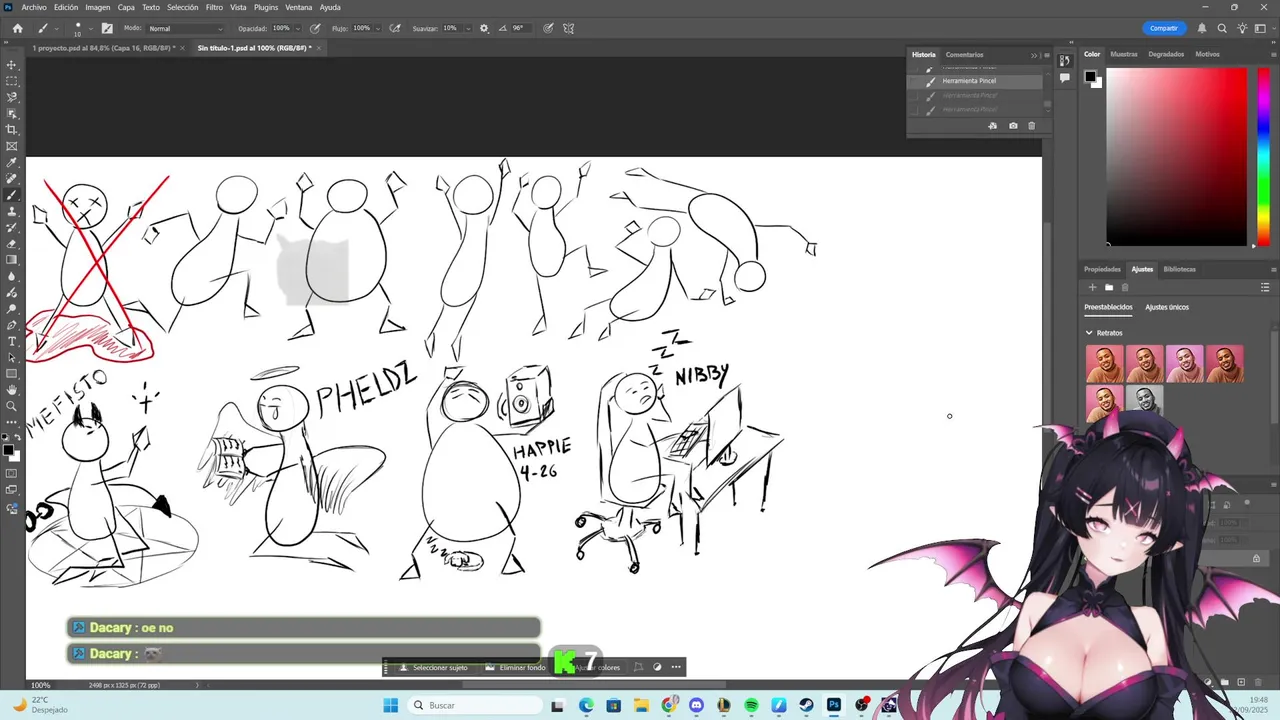Open Google Chrome from the taskbar
Viewport: 1280px width, 720px height.
[x=668, y=705]
